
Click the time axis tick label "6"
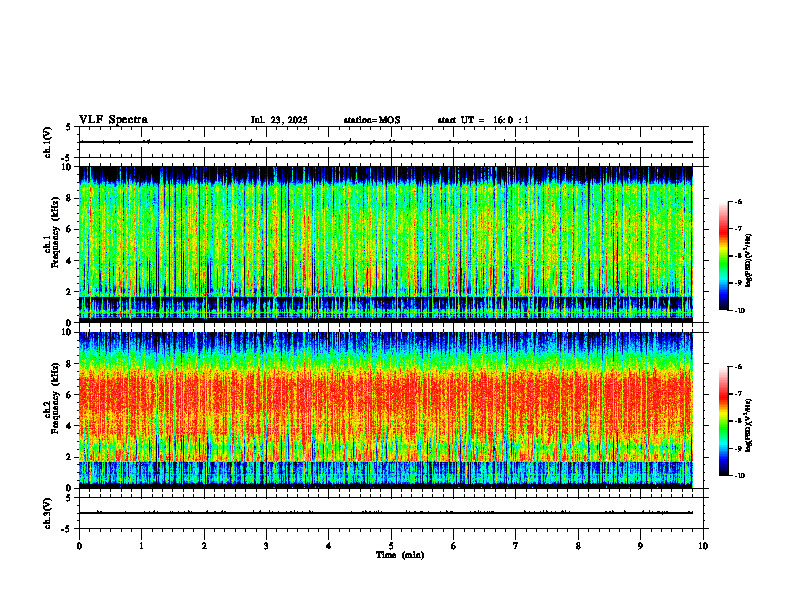pos(454,546)
